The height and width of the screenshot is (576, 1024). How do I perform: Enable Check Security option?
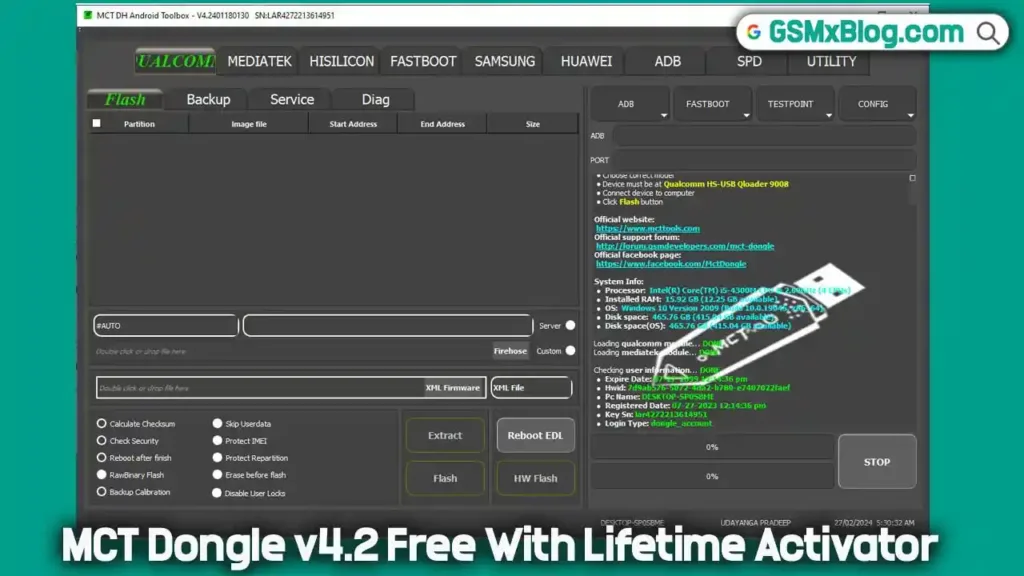tap(101, 440)
